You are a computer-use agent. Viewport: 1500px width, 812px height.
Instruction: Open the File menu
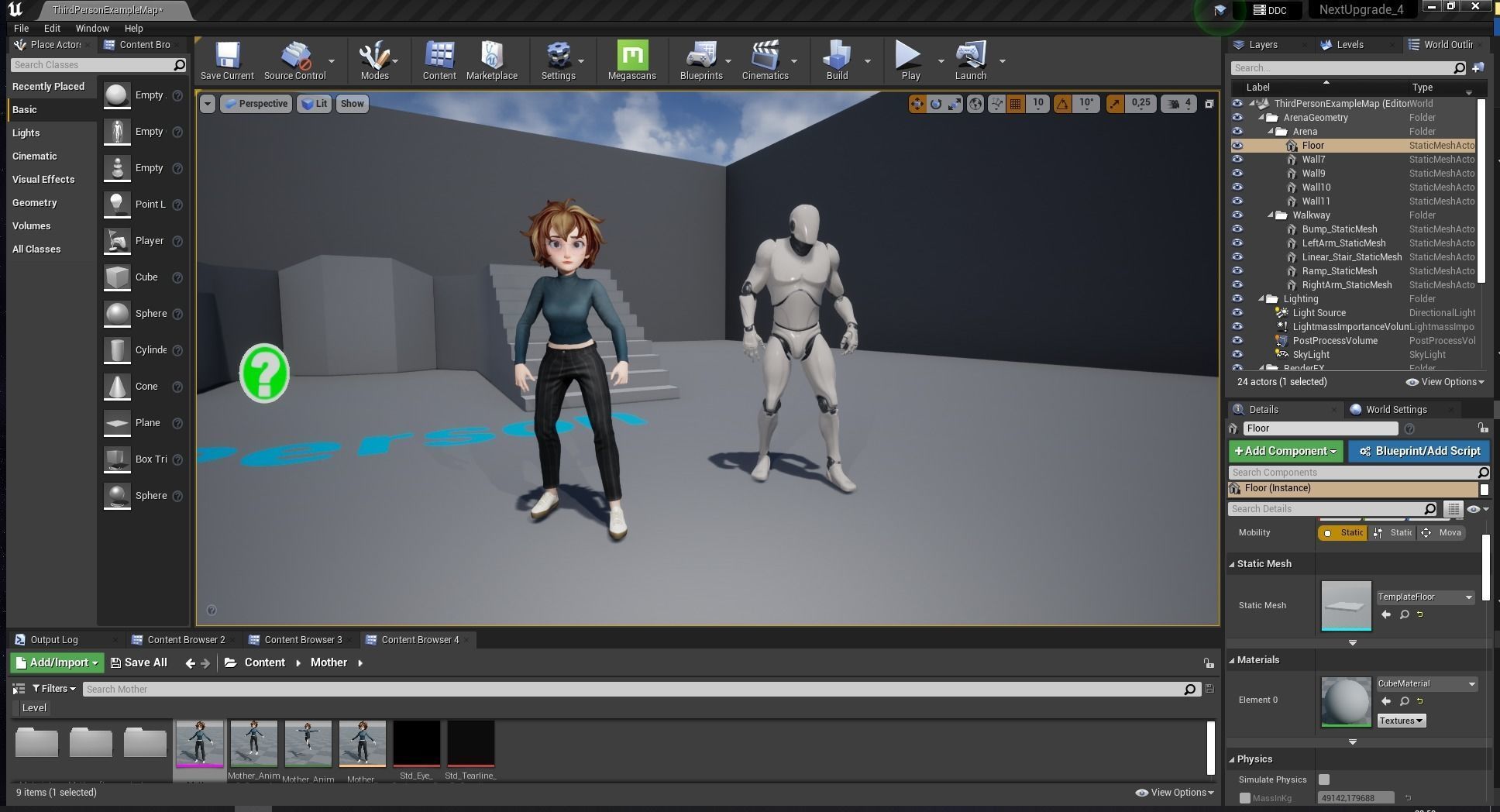[x=21, y=28]
